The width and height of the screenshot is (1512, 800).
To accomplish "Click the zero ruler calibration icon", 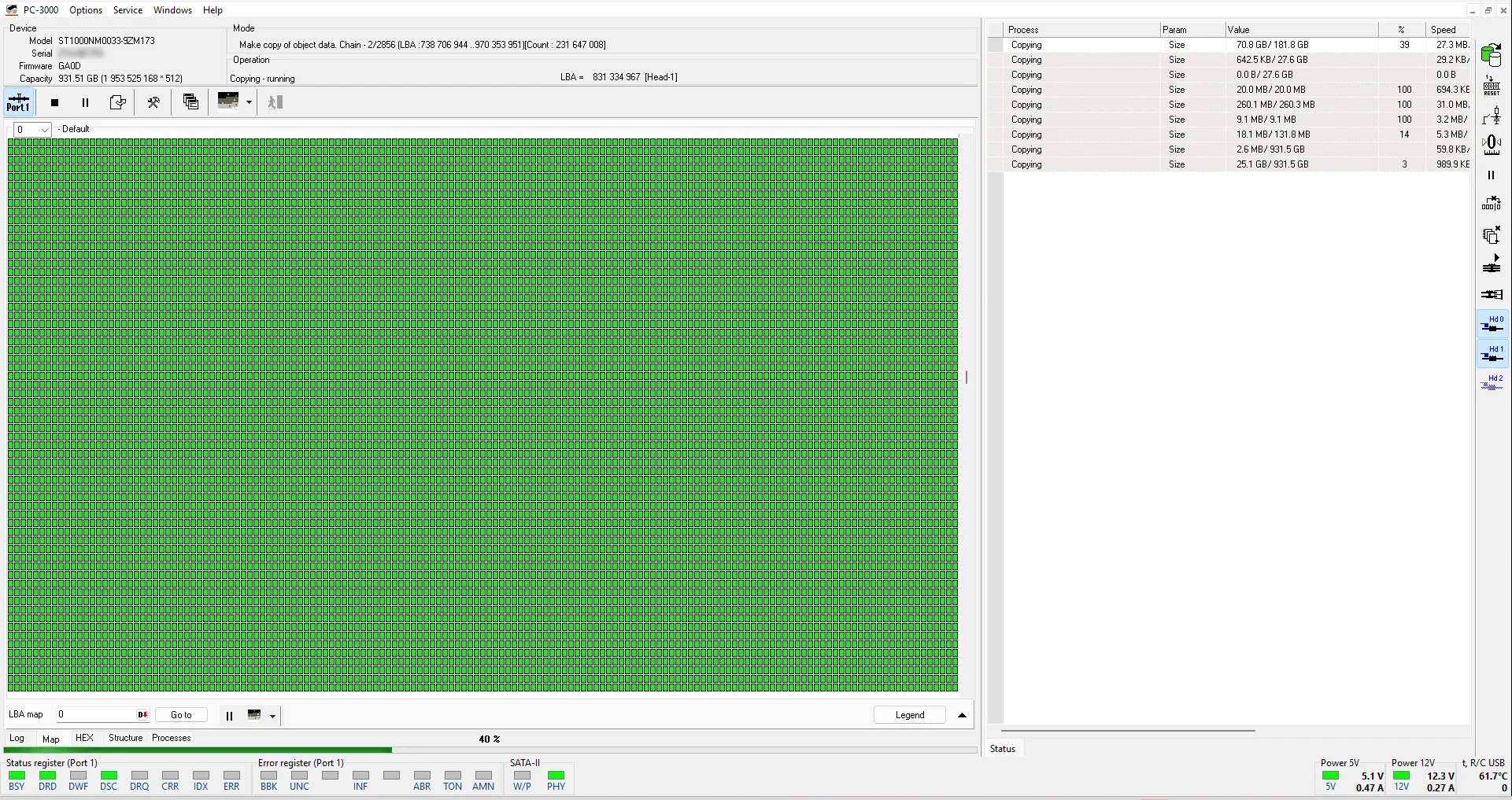I will point(1492,145).
